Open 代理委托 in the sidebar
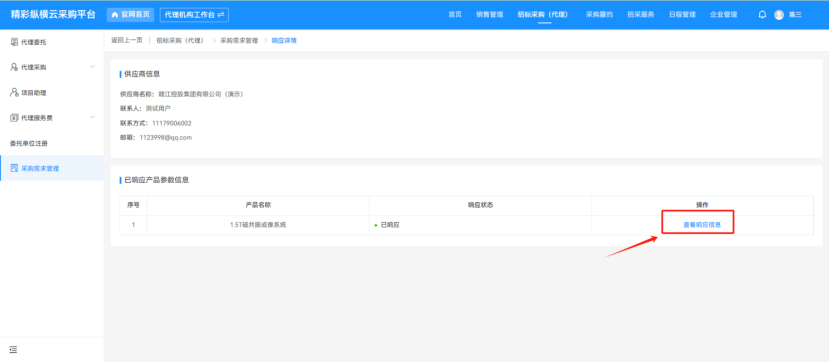Screen dimensions: 829x362 [x=52, y=42]
